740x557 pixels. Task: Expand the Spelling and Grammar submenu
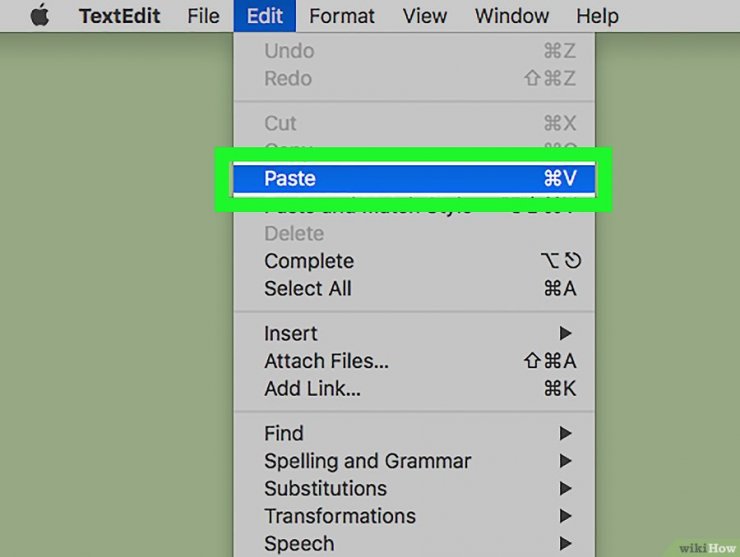(414, 461)
